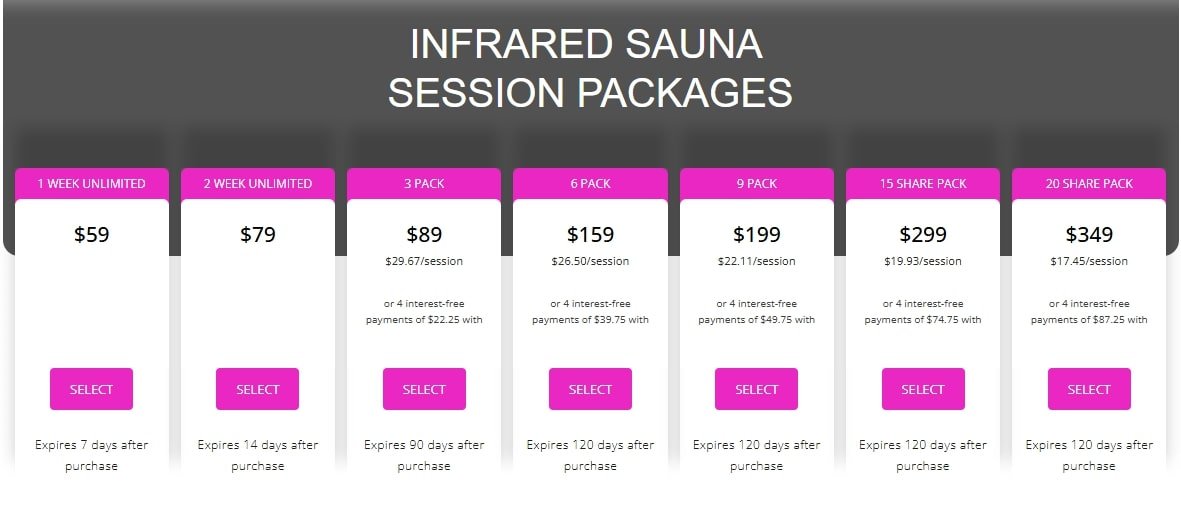
Task: Click SELECT for the 6 Pack
Action: point(590,389)
